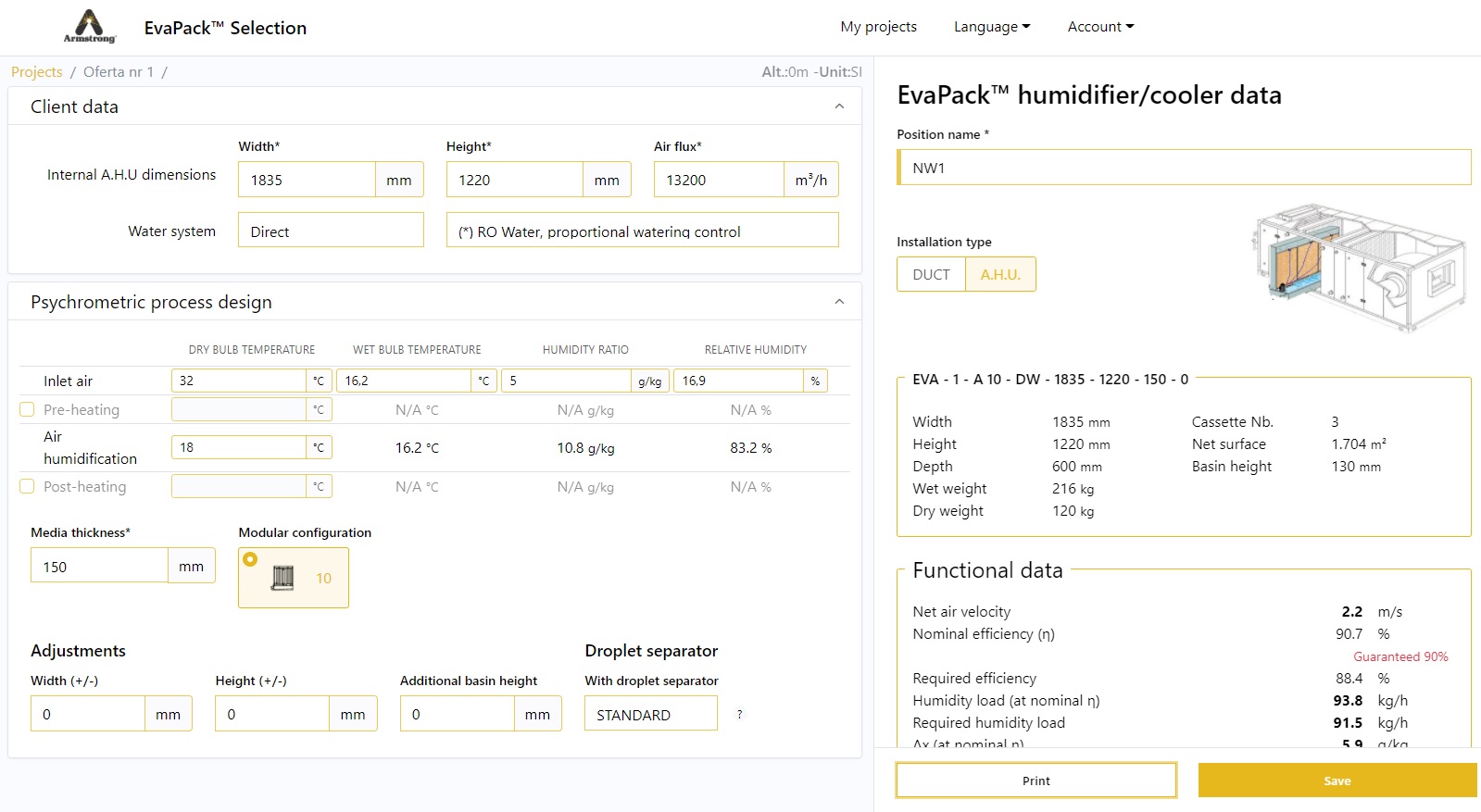1481x812 pixels.
Task: Open the Account dropdown menu
Action: click(1100, 27)
